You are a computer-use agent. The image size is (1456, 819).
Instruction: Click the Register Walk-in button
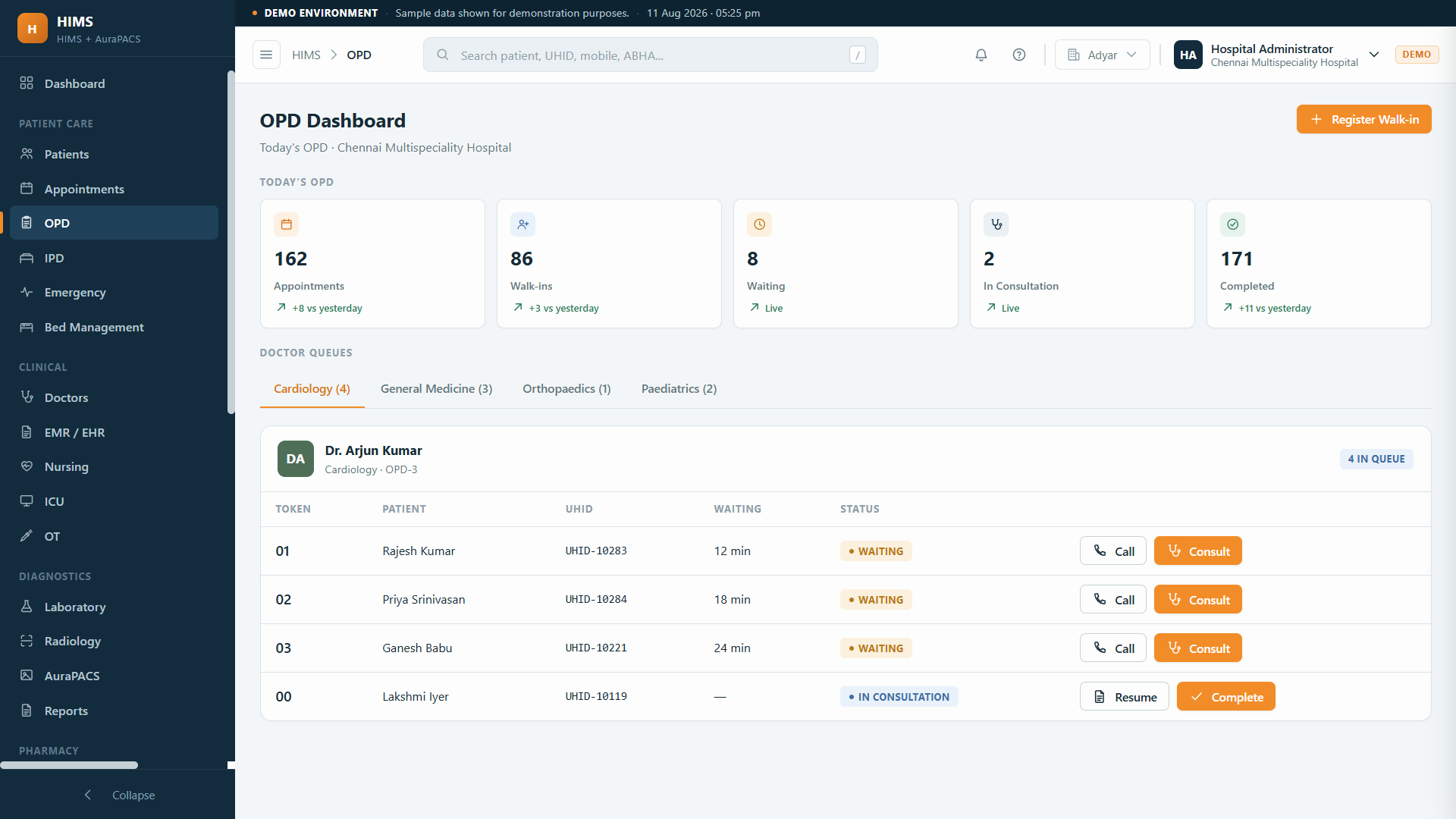coord(1363,119)
